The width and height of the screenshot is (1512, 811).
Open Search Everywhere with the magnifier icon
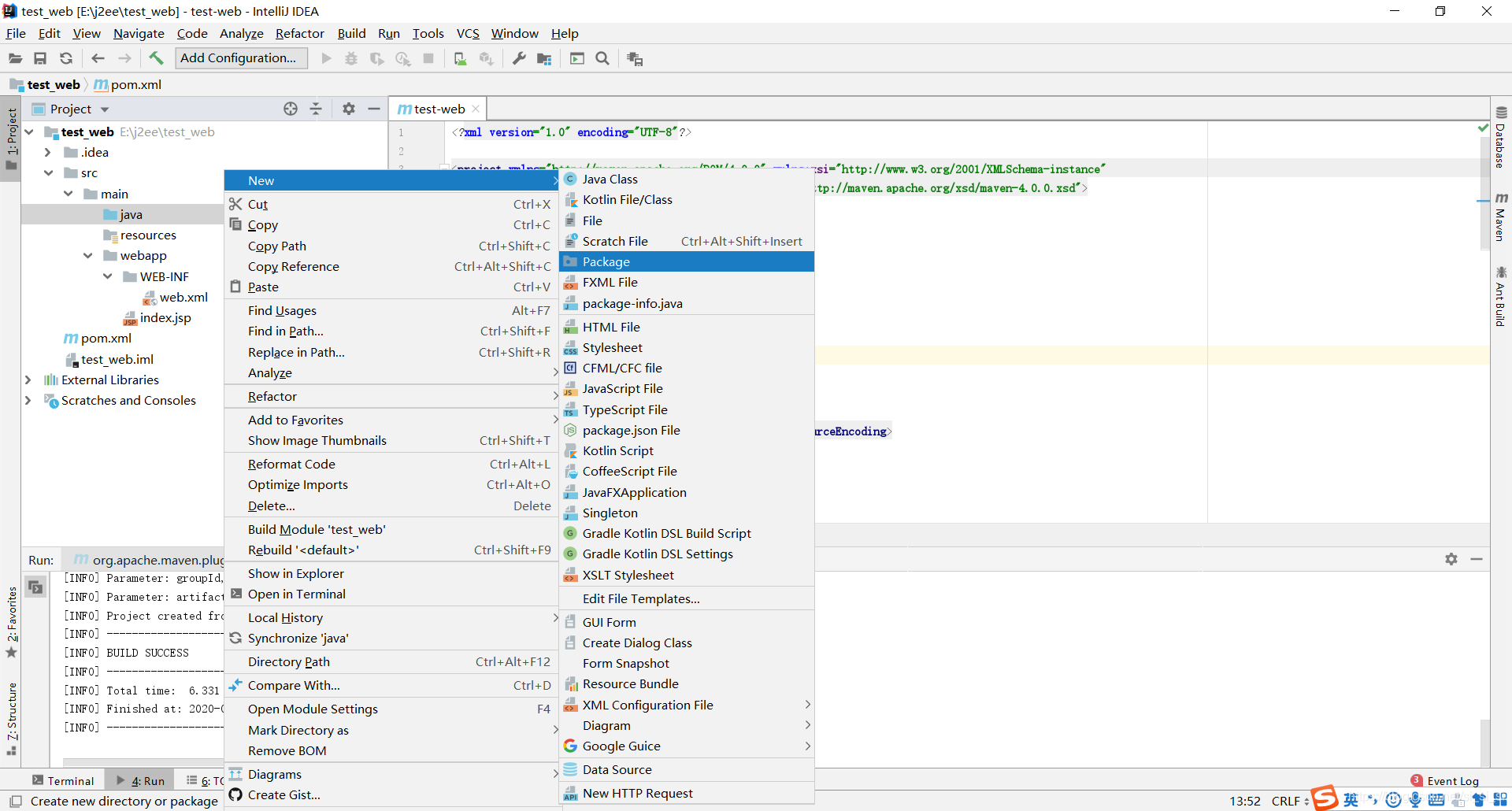(x=603, y=57)
